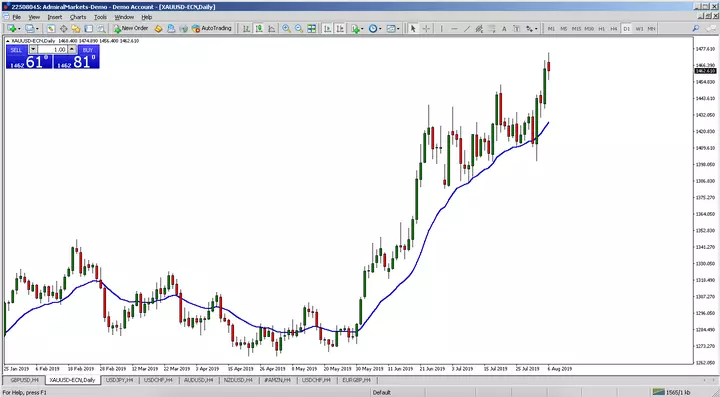Image resolution: width=720 pixels, height=397 pixels.
Task: Show the Navigator panel with its folder-star icon
Action: (x=76, y=28)
